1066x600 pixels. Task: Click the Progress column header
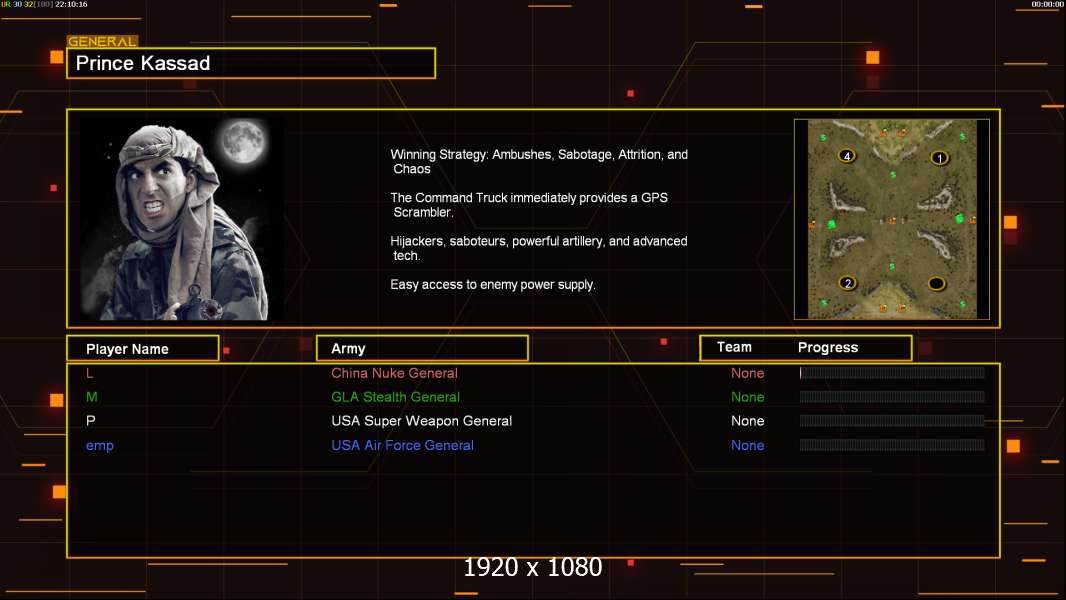827,347
